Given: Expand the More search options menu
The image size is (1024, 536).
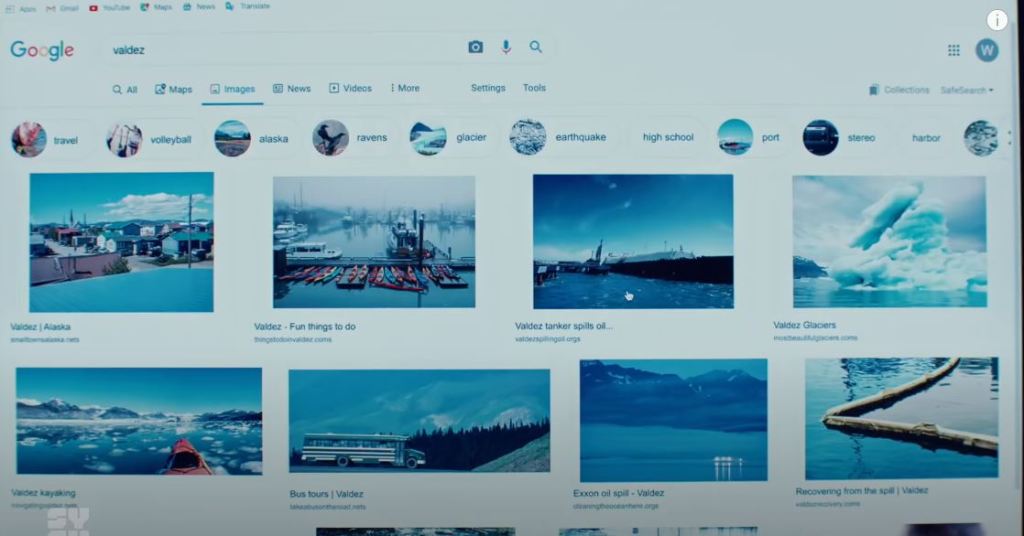Looking at the screenshot, I should tap(405, 88).
